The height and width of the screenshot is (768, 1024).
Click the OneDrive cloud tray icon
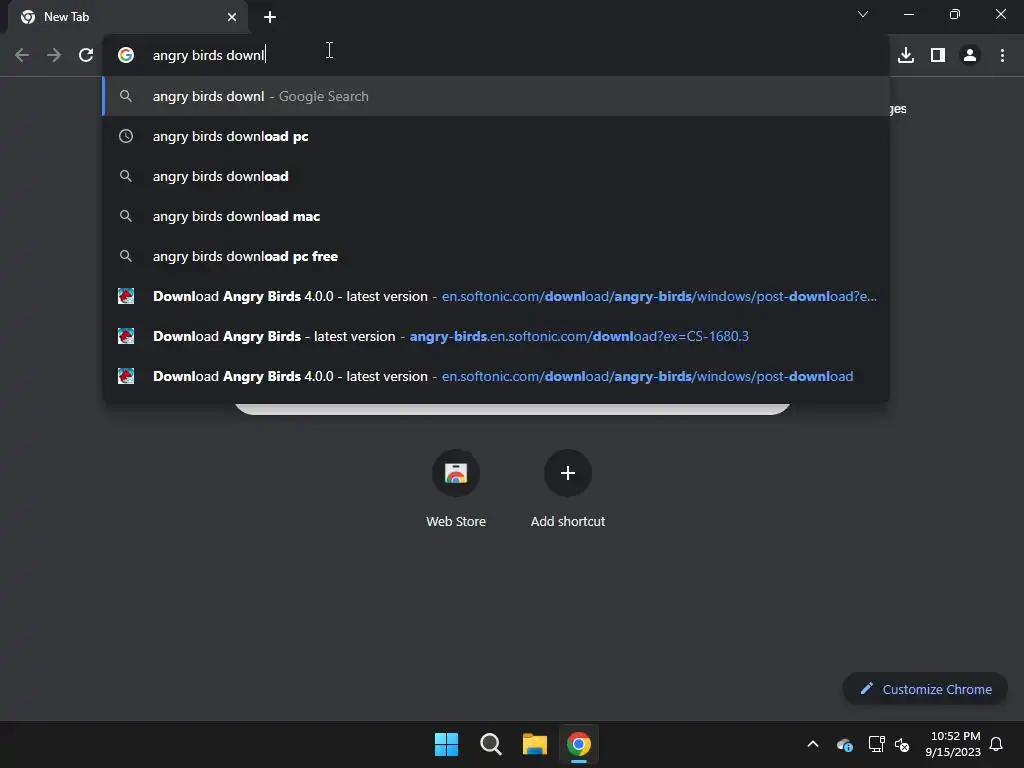(844, 744)
